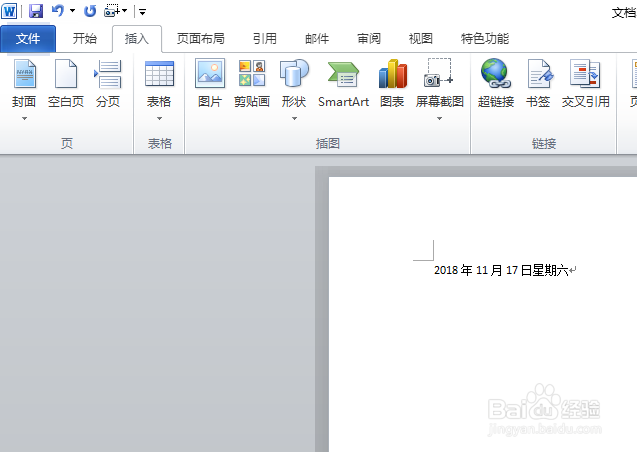Insert a cover page via 封面 icon
637x452 pixels.
click(24, 74)
